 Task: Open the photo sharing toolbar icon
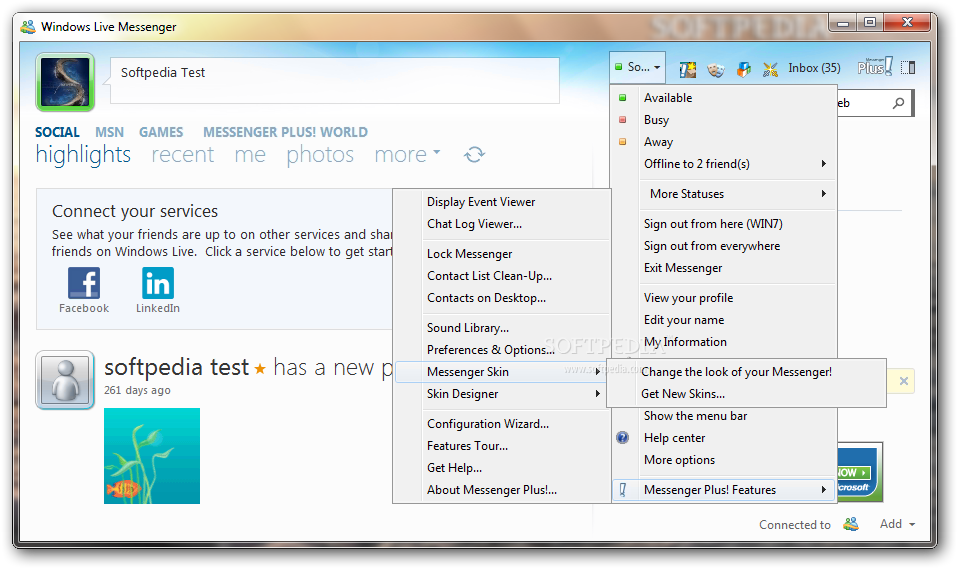coord(688,69)
